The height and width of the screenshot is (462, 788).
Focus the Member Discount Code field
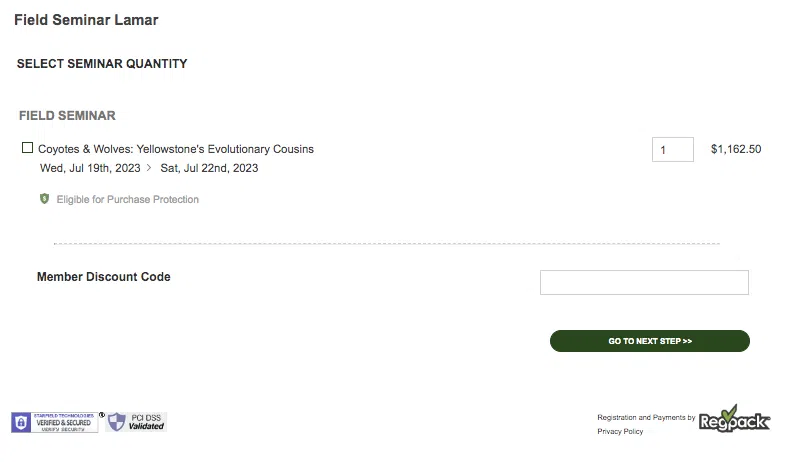coord(644,283)
